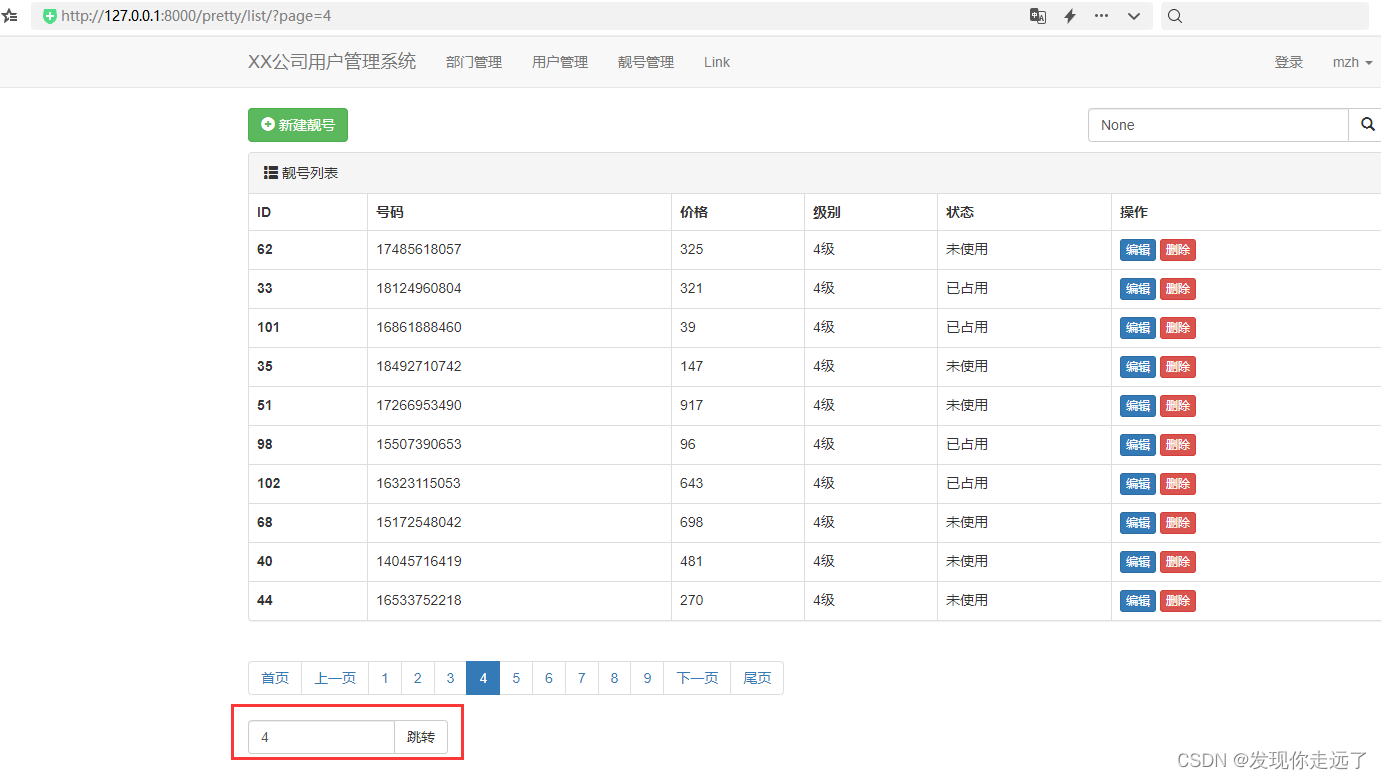The image size is (1381, 779).
Task: Click the green security shield icon
Action: (50, 16)
